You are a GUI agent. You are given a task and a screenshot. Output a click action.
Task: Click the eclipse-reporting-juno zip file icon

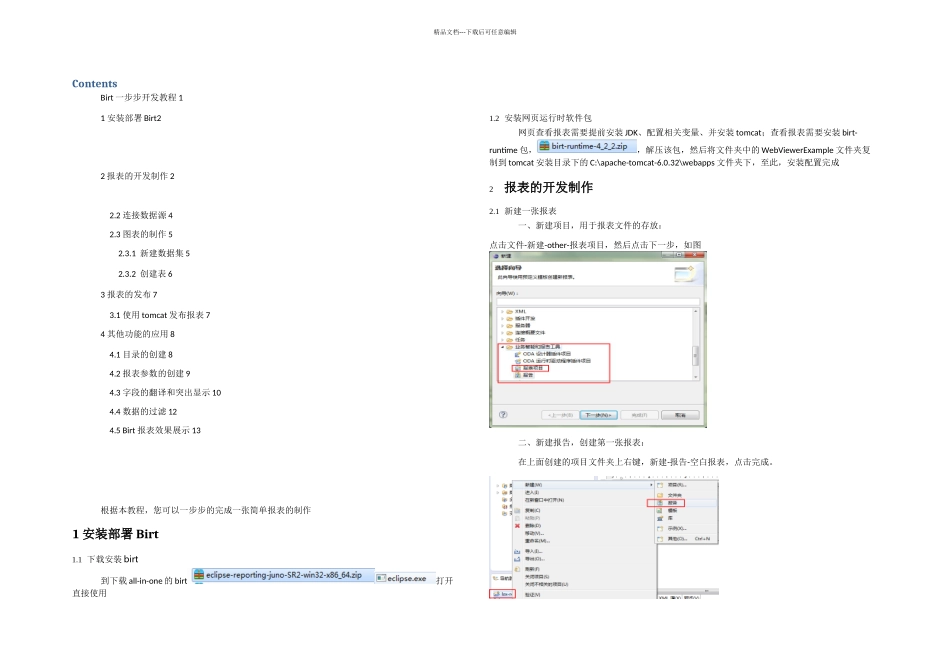coord(199,575)
